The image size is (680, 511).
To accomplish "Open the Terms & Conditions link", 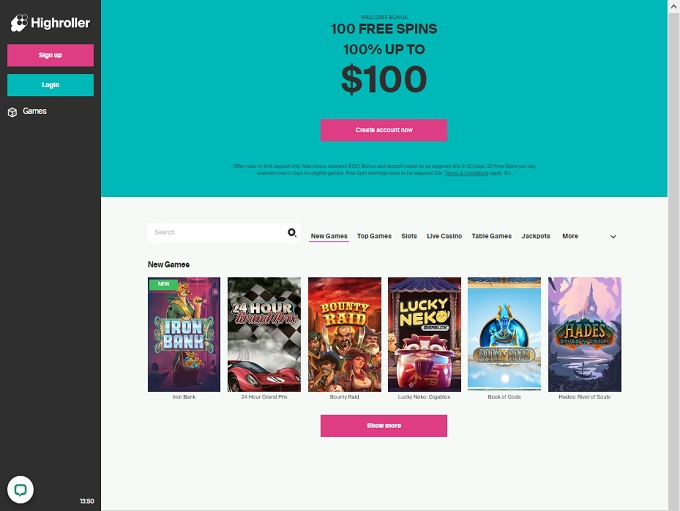I will 466,173.
